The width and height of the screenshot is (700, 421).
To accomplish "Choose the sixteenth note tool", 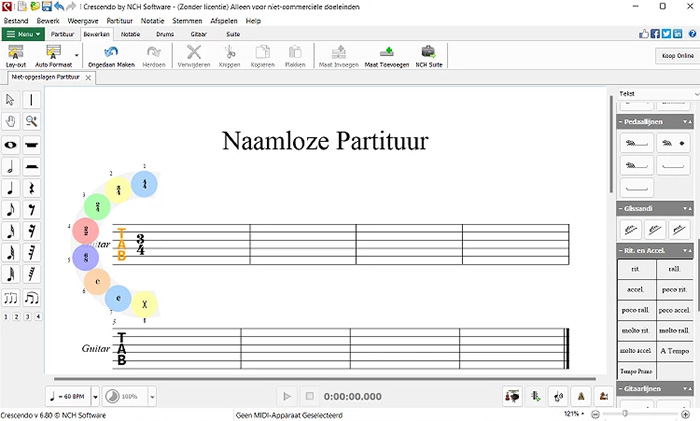I will tap(10, 231).
